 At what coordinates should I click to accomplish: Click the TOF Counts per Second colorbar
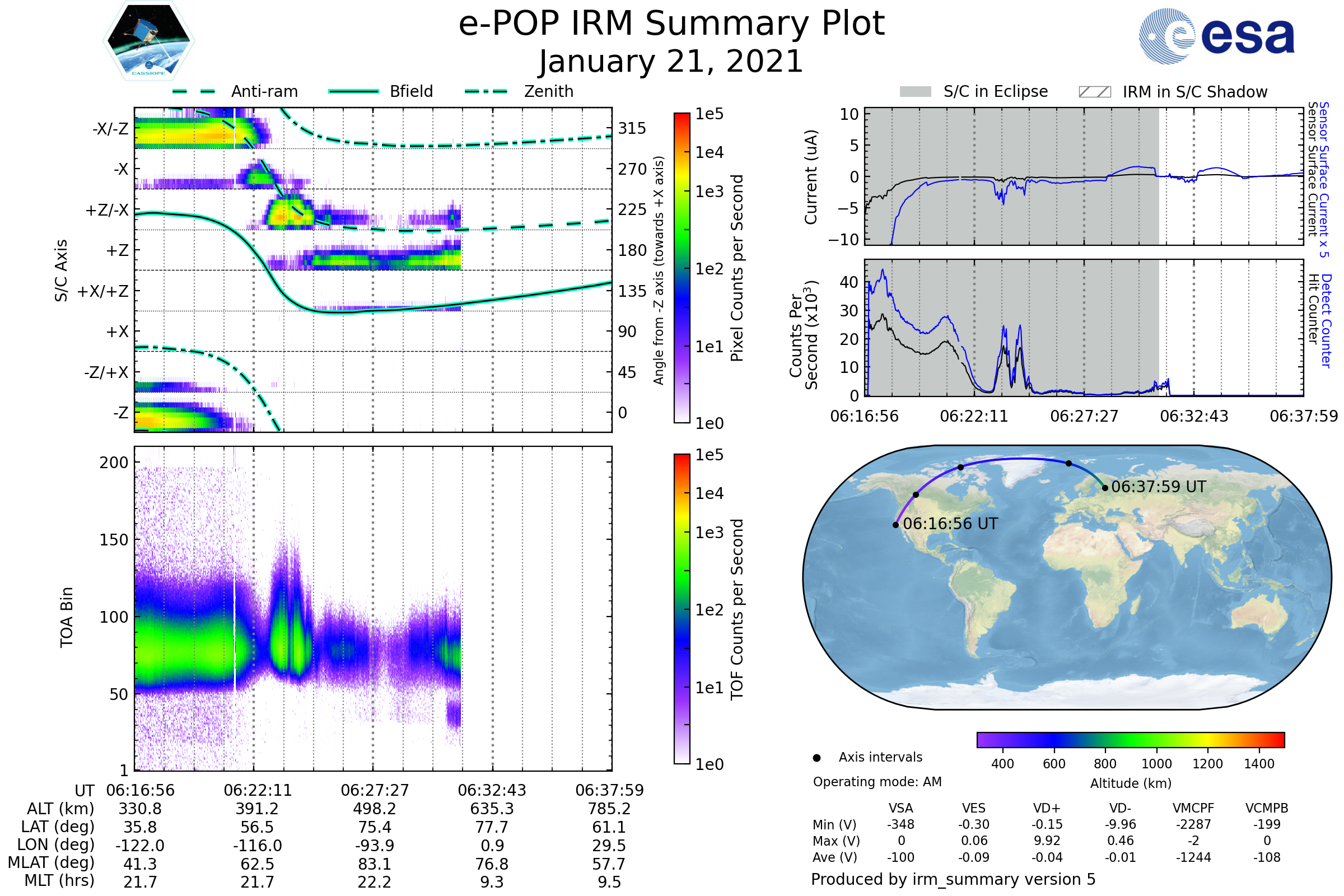click(x=682, y=609)
